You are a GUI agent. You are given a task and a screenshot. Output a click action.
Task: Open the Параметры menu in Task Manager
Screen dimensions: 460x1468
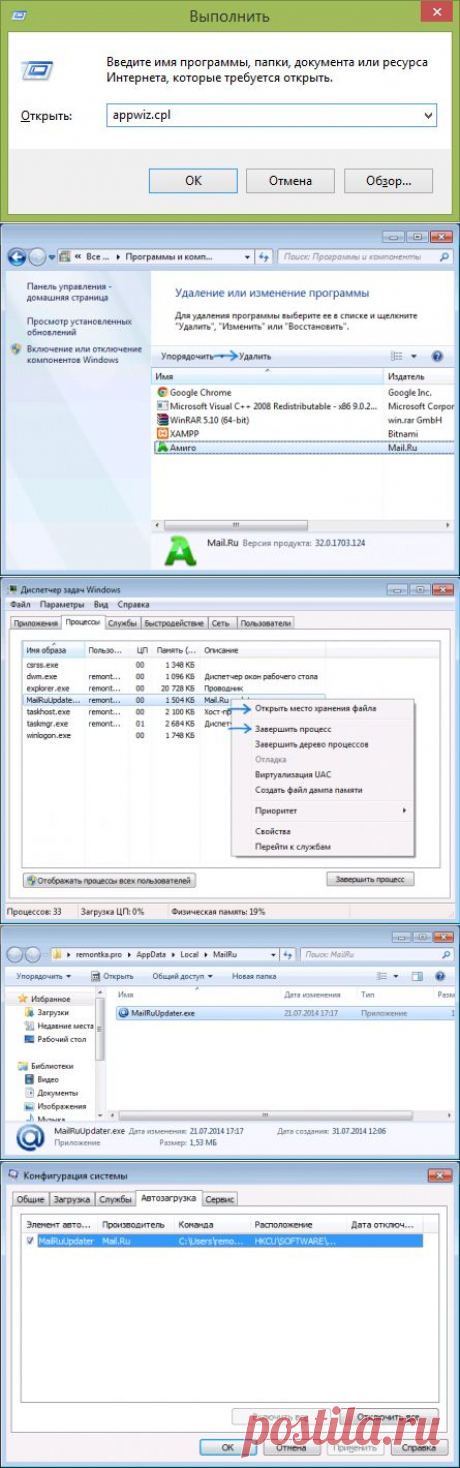coord(62,605)
